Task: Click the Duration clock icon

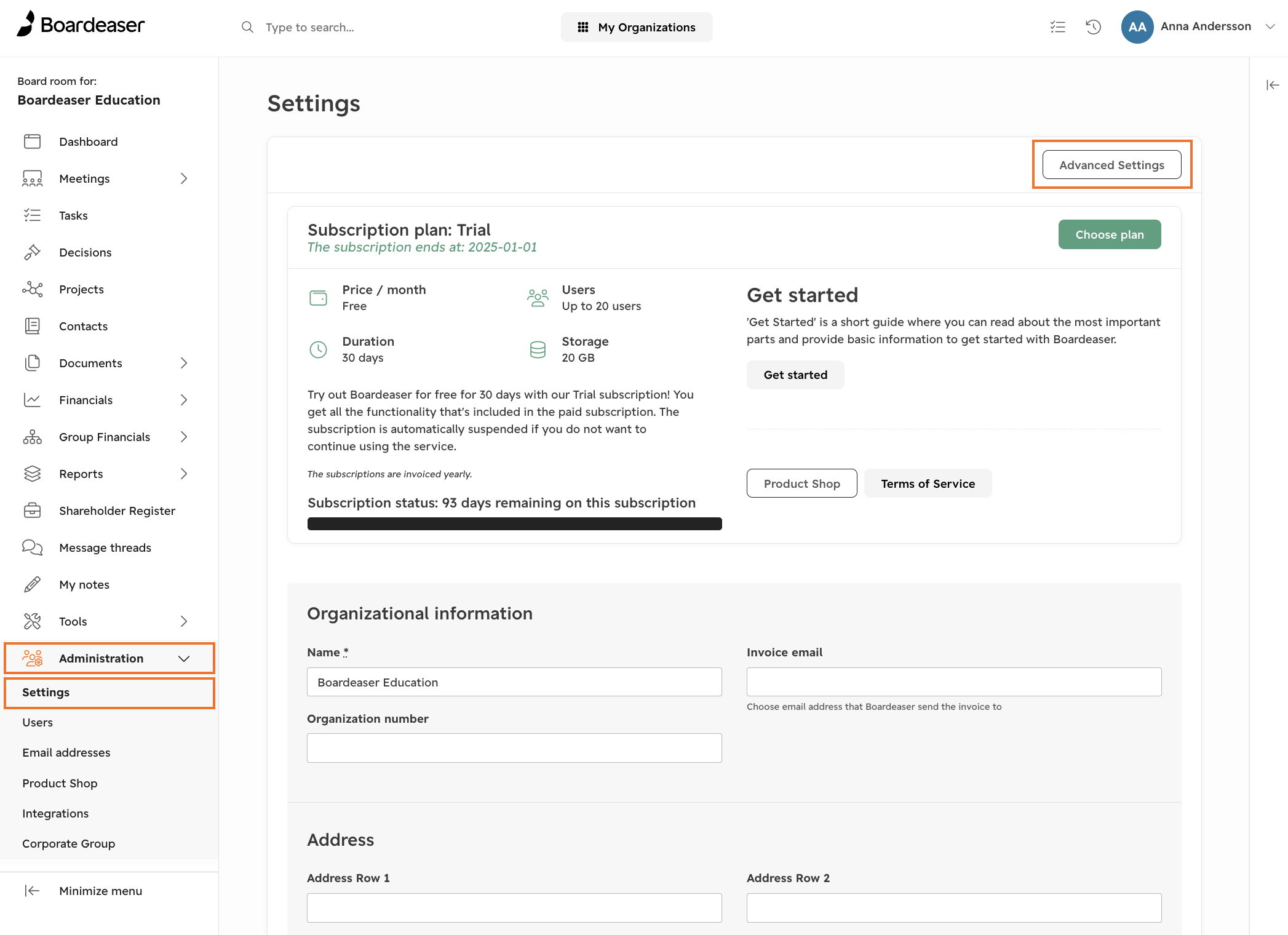Action: tap(318, 349)
